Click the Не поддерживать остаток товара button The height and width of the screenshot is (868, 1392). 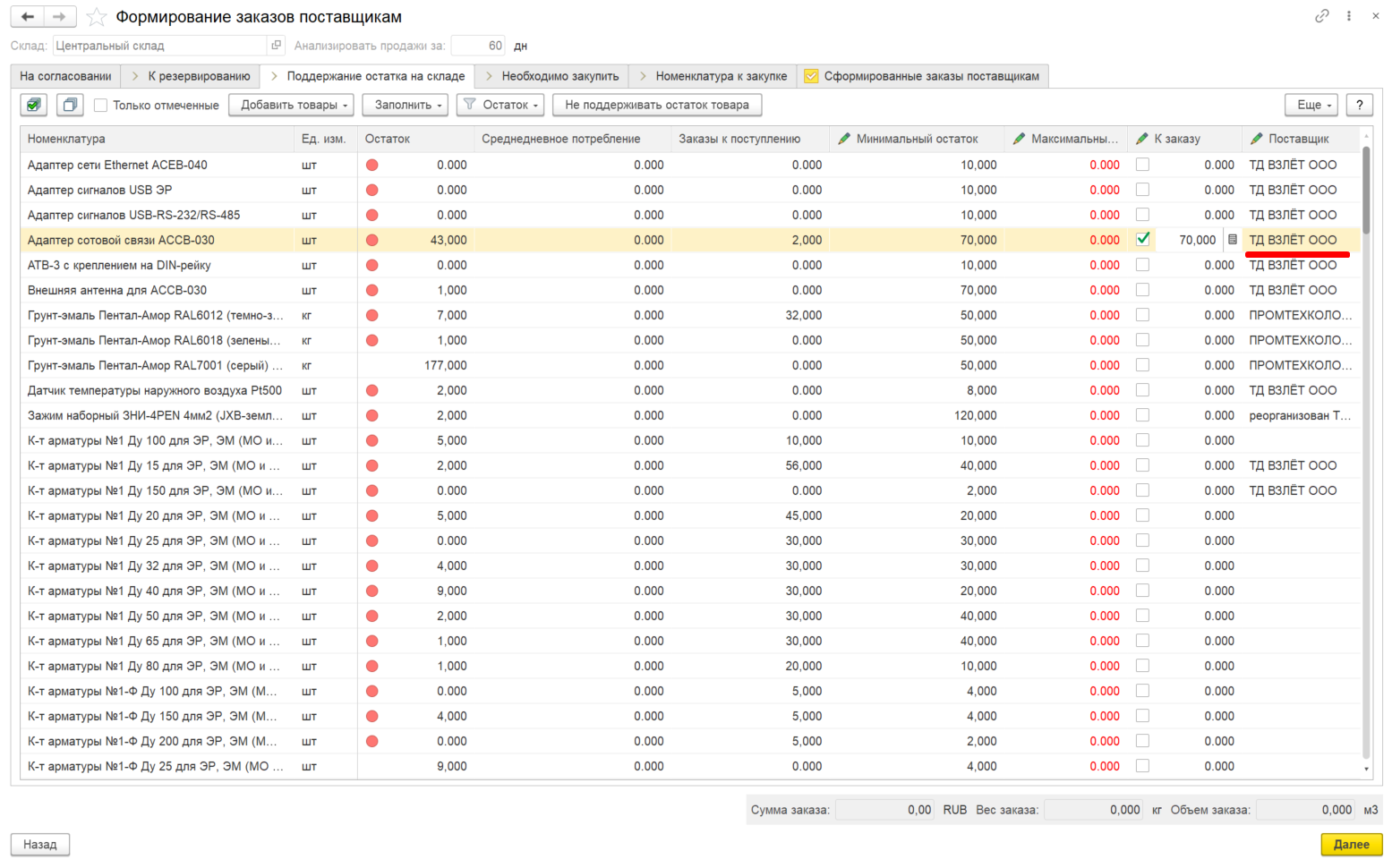click(657, 105)
